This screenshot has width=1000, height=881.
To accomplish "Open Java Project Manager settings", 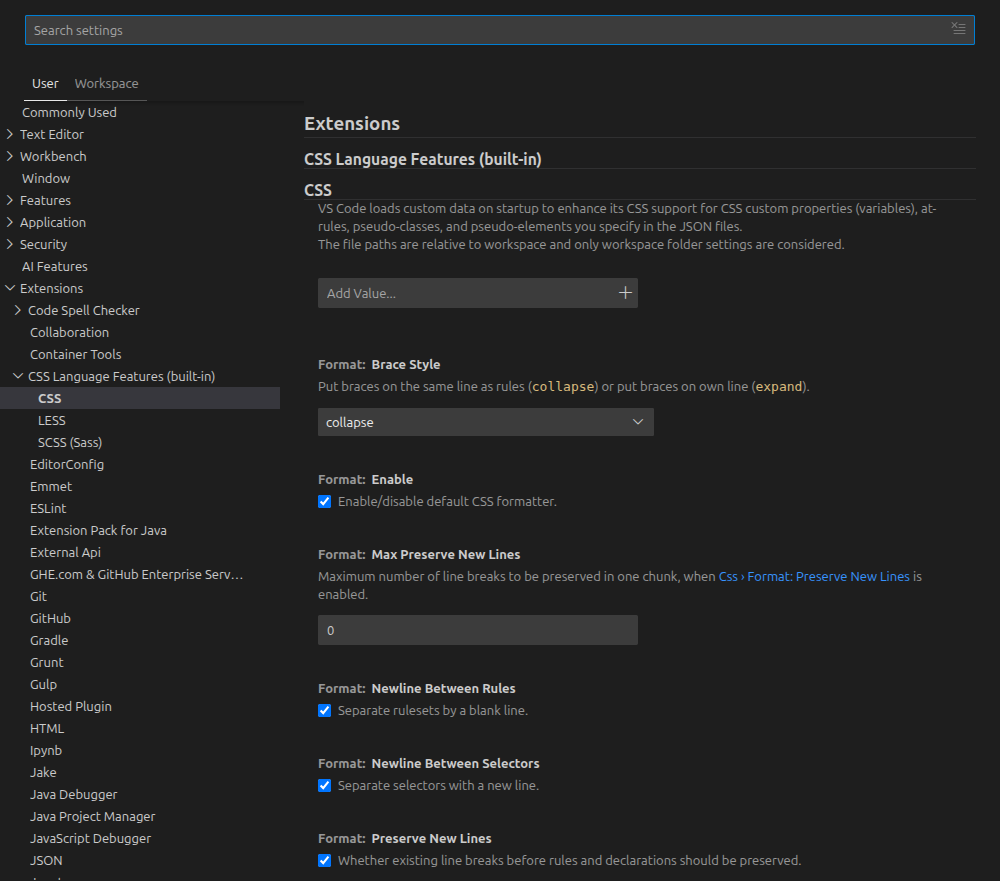I will click(92, 817).
